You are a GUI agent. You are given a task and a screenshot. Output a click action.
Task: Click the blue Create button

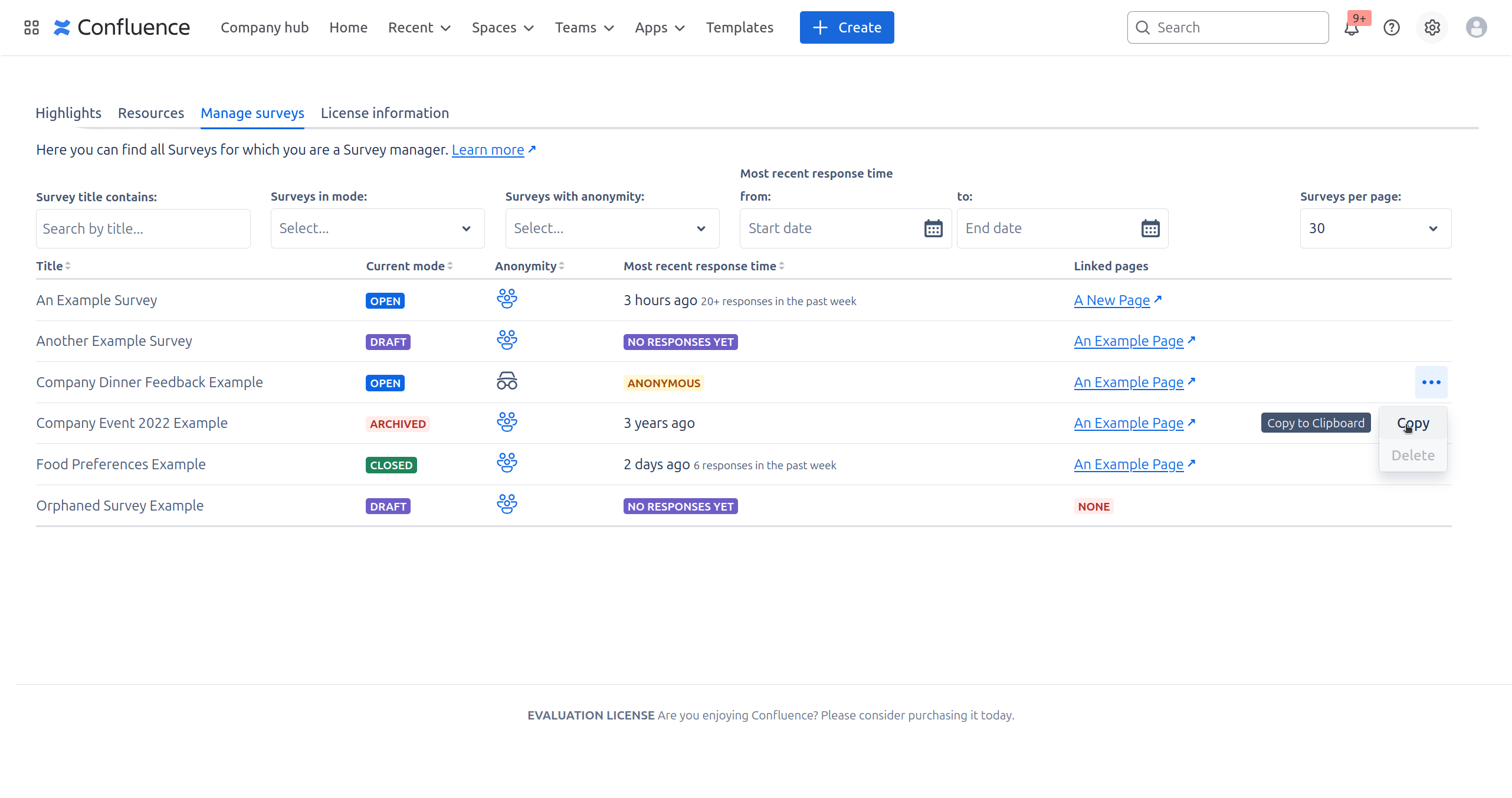point(847,28)
